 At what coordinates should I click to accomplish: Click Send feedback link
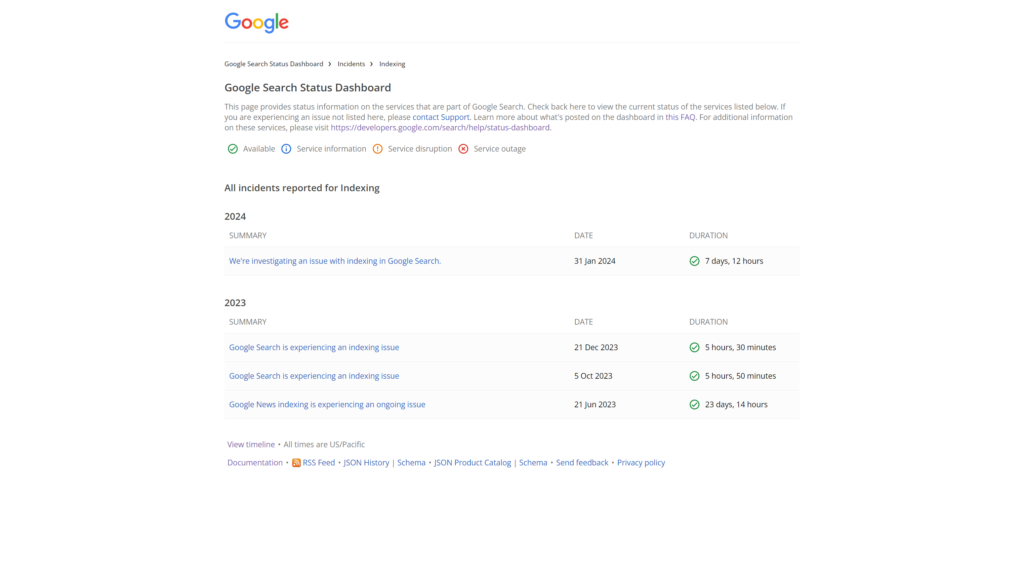pos(582,463)
